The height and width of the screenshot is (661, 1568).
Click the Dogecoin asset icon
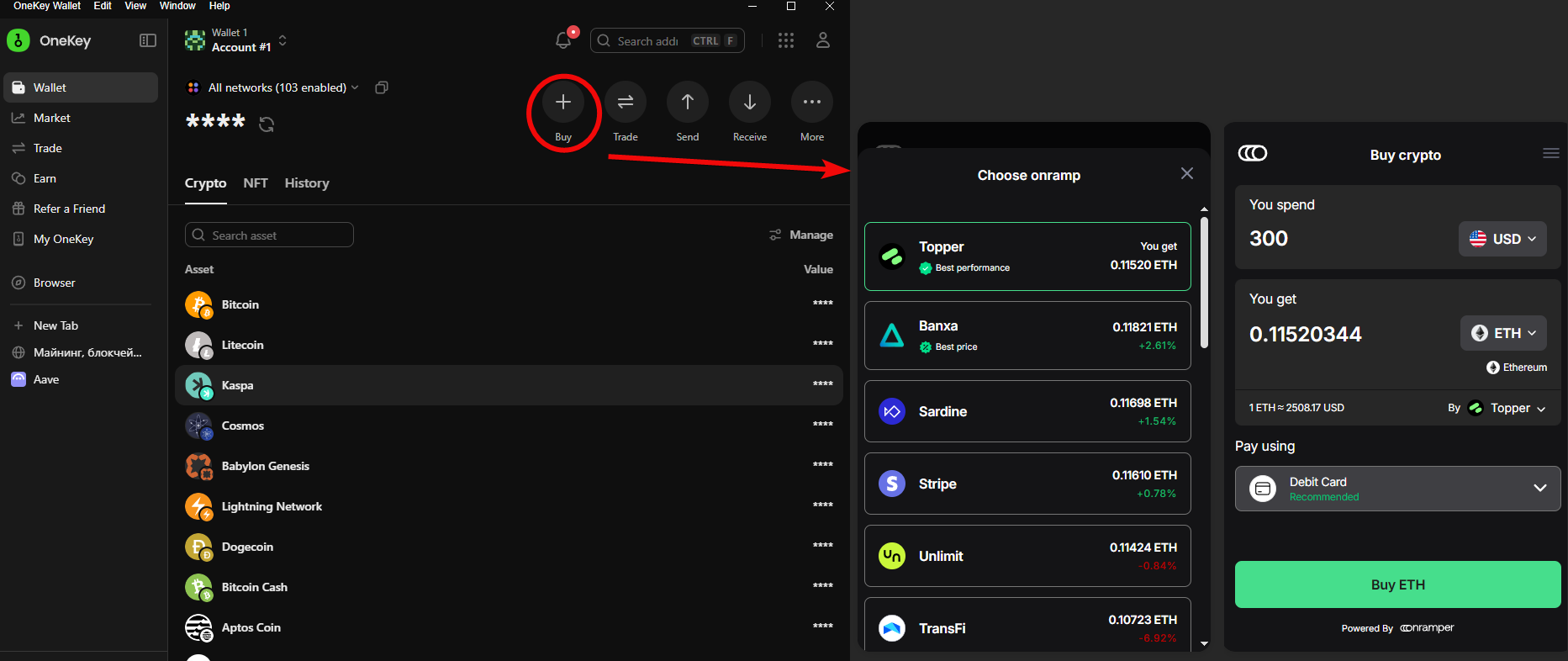coord(198,547)
